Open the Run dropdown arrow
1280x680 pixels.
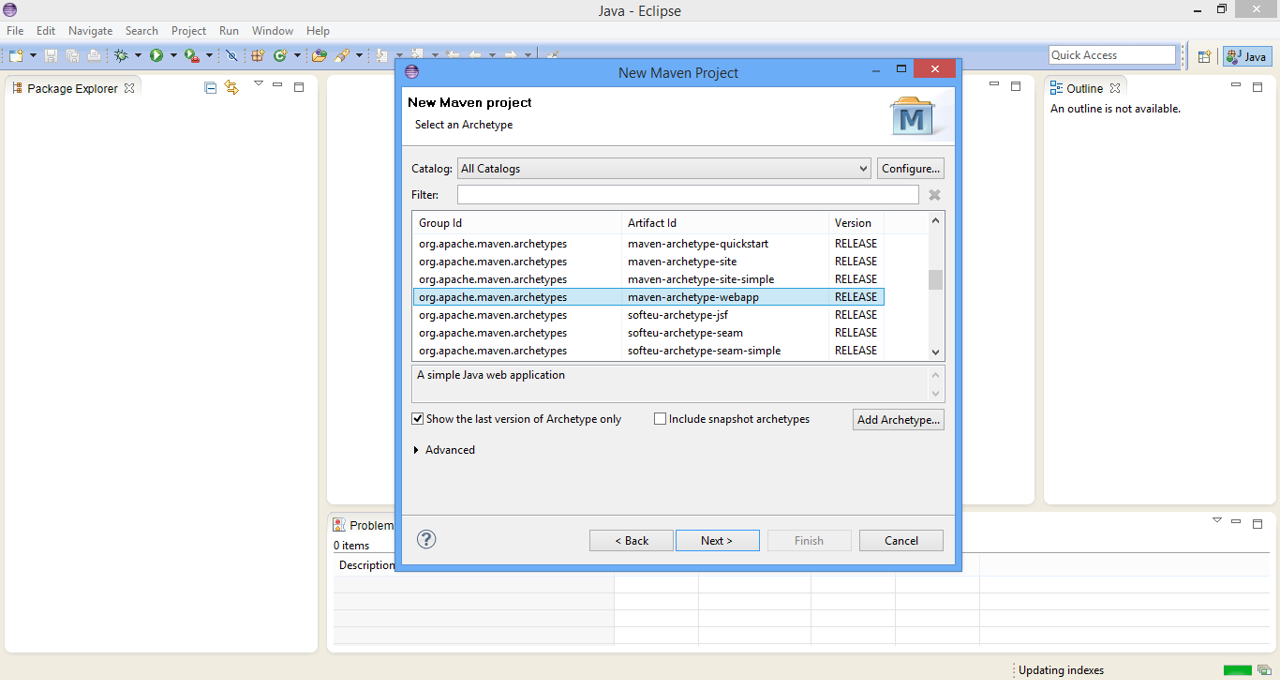(x=173, y=56)
